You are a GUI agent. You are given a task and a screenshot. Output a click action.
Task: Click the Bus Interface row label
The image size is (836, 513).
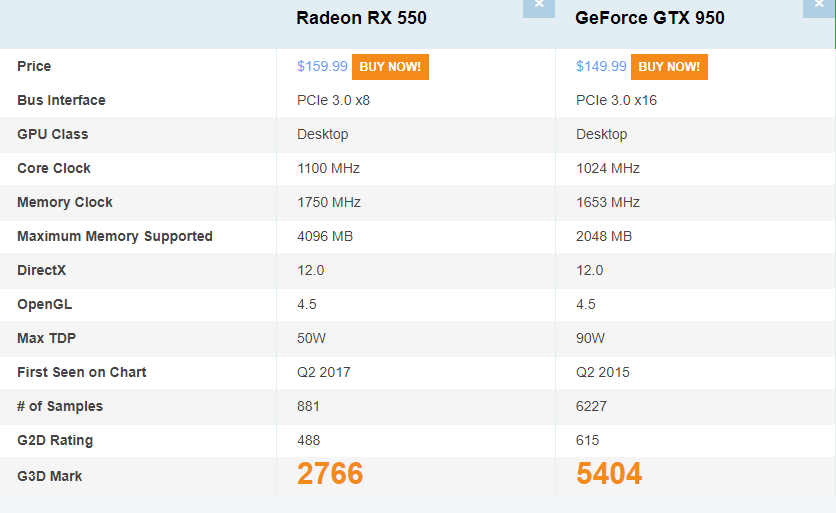click(61, 100)
